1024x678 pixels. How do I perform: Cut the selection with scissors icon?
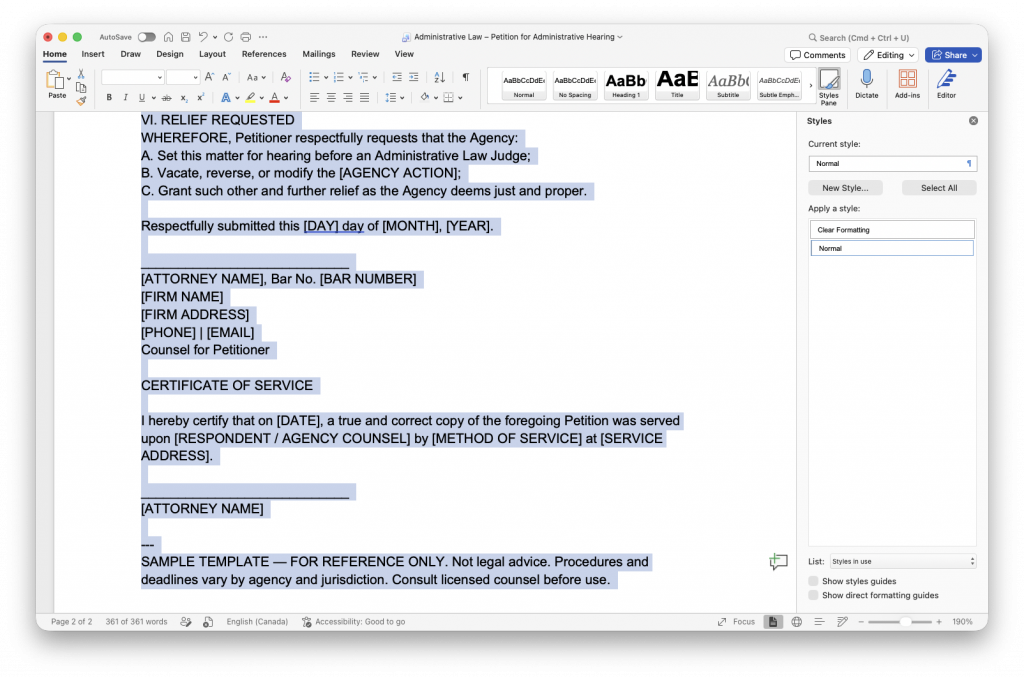tap(81, 74)
